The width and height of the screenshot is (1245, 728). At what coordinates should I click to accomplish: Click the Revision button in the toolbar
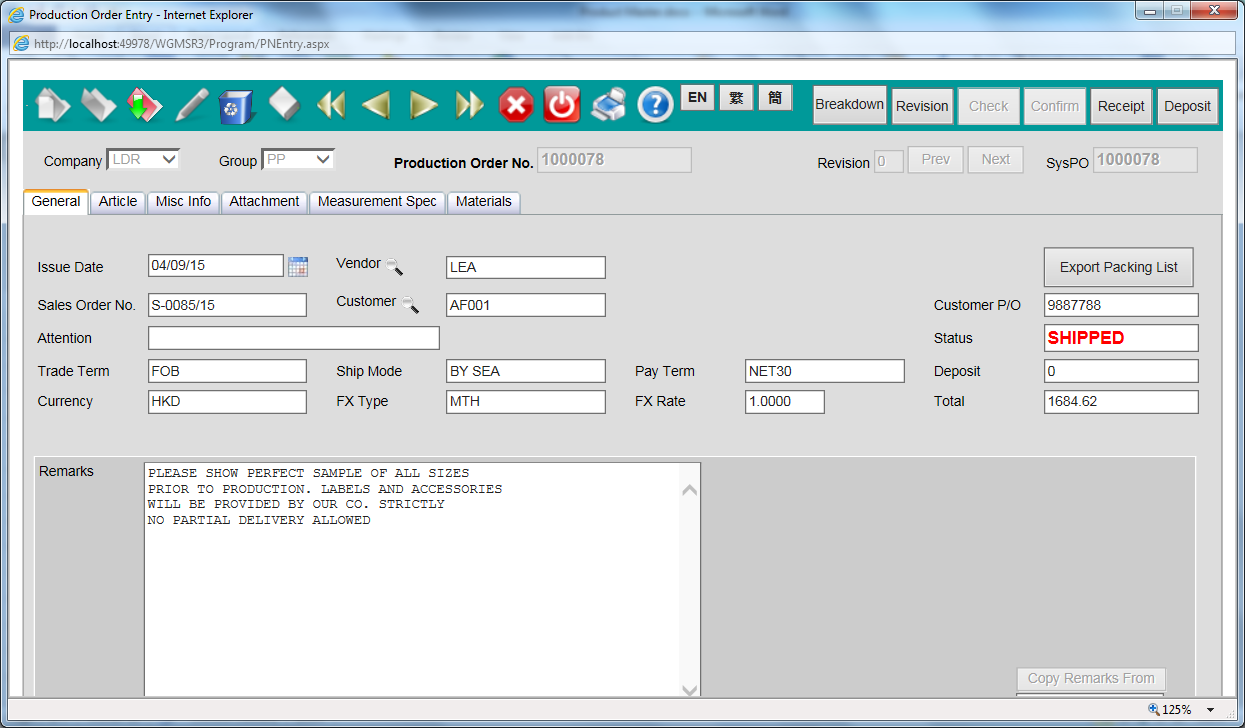tap(922, 106)
